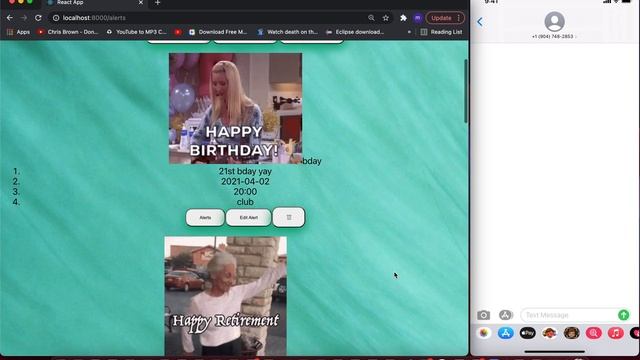Open the unlabeled YouTube icon bookmark
This screenshot has height=360, width=640.
178,32
